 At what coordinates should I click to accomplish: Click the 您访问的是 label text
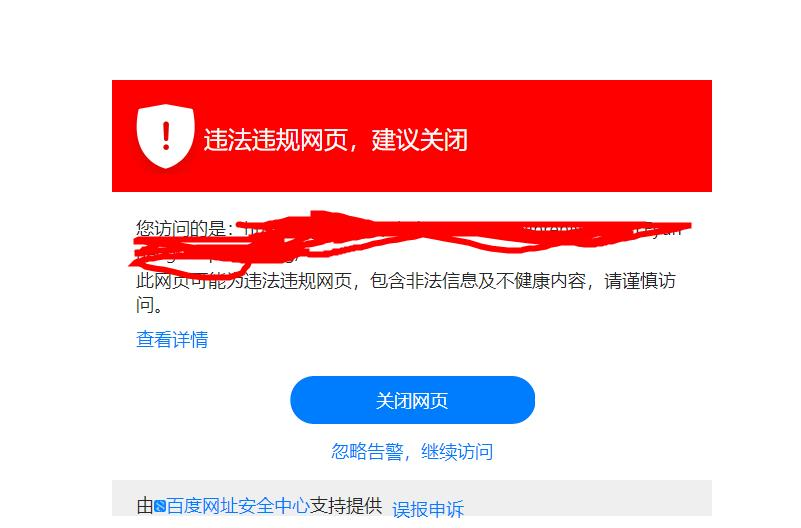pyautogui.click(x=184, y=228)
